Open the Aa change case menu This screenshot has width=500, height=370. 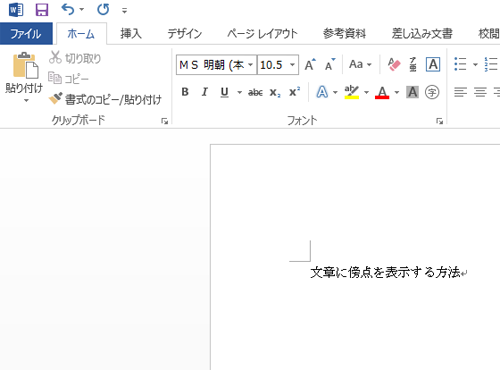point(360,64)
